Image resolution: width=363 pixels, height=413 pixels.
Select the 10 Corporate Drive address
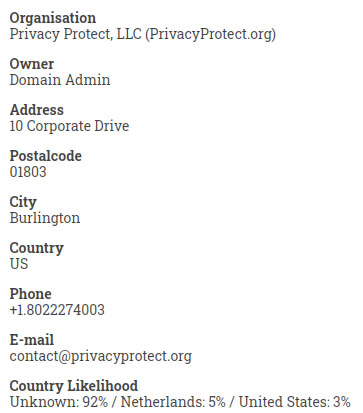pos(69,126)
